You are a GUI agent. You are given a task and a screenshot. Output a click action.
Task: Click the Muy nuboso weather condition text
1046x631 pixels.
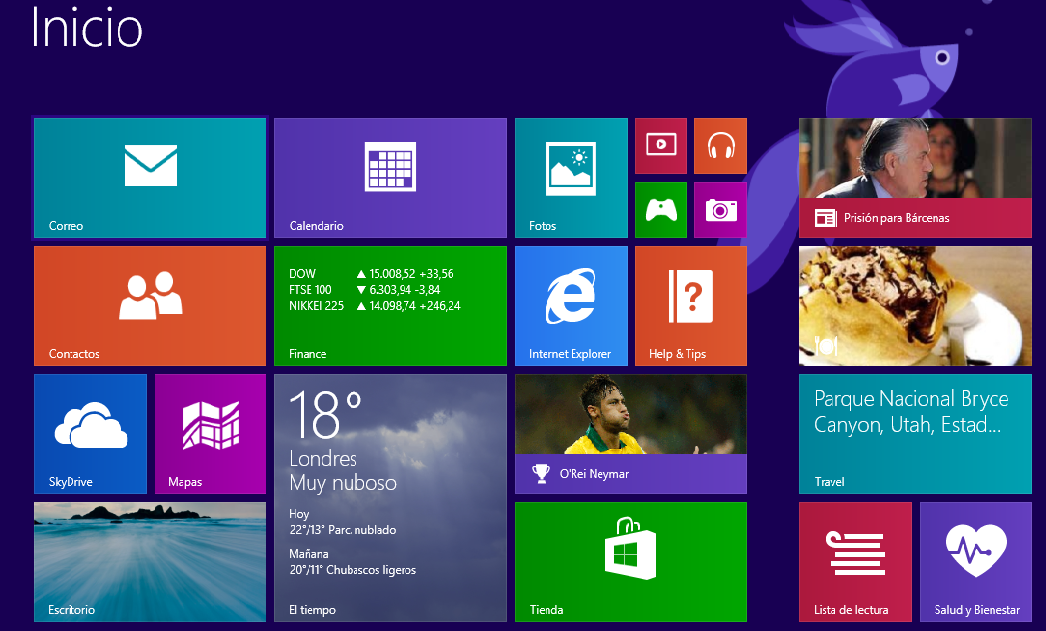343,483
